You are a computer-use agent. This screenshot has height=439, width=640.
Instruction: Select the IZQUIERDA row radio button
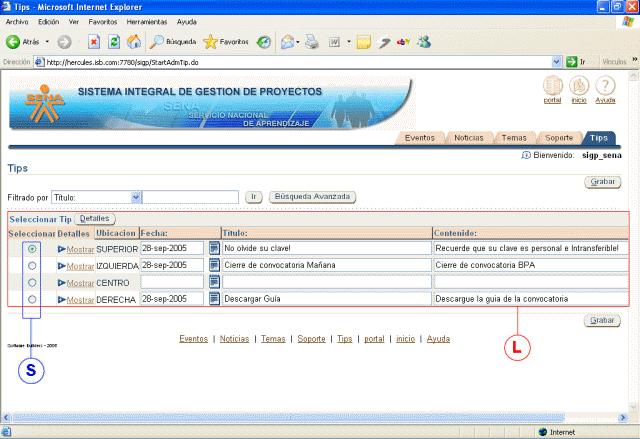click(x=32, y=266)
